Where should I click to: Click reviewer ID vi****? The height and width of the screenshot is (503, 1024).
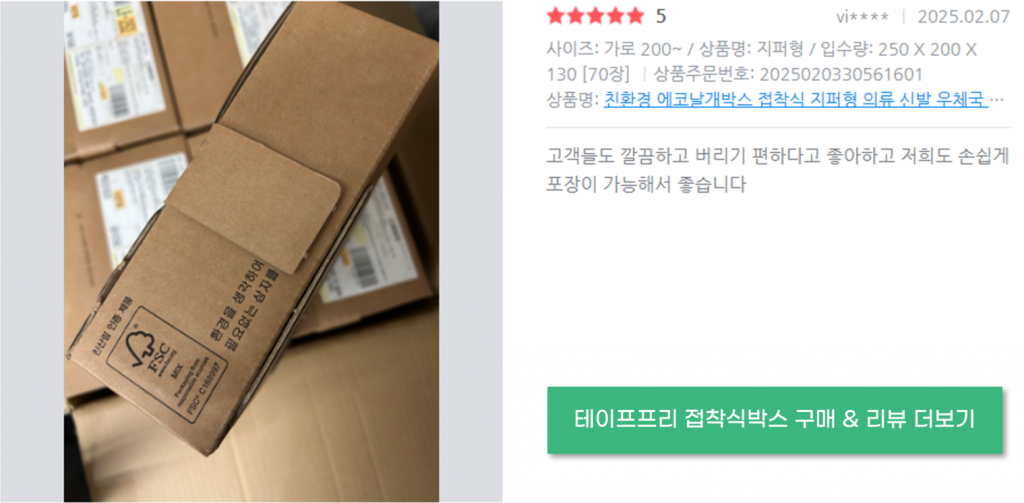coord(862,17)
